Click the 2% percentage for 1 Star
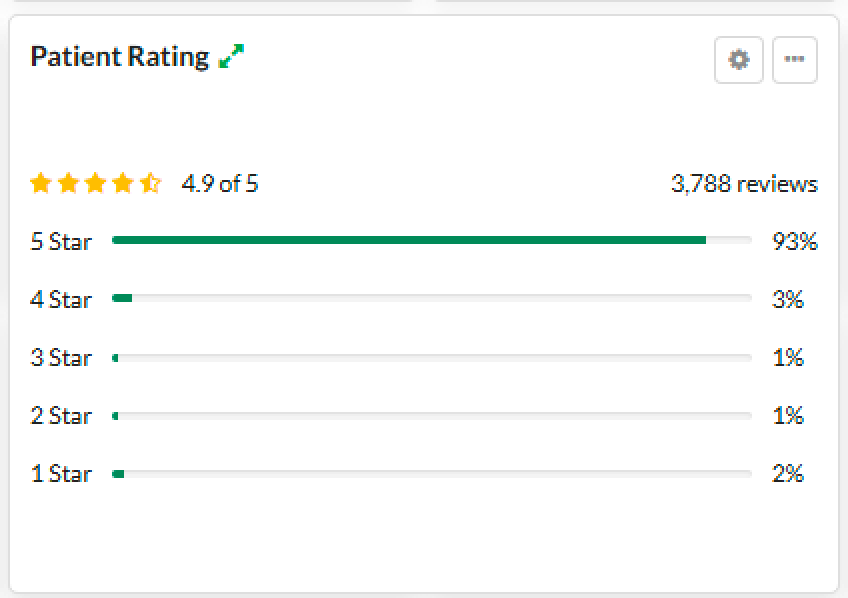The height and width of the screenshot is (598, 848). [788, 473]
